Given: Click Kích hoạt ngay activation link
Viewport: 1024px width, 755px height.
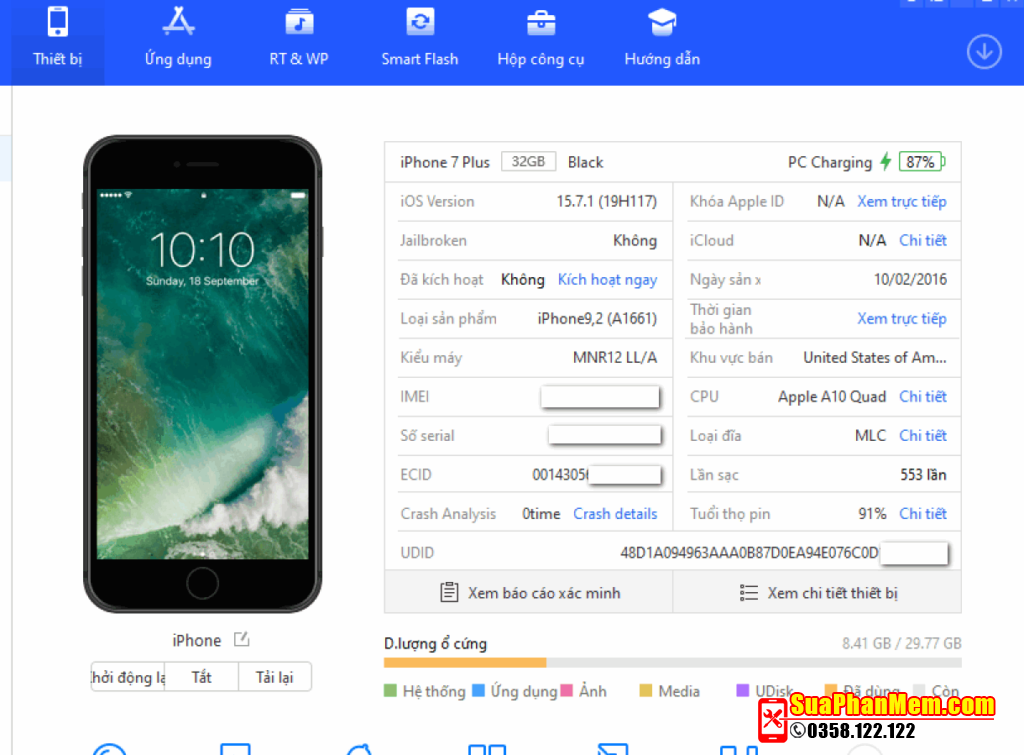Looking at the screenshot, I should (x=607, y=280).
